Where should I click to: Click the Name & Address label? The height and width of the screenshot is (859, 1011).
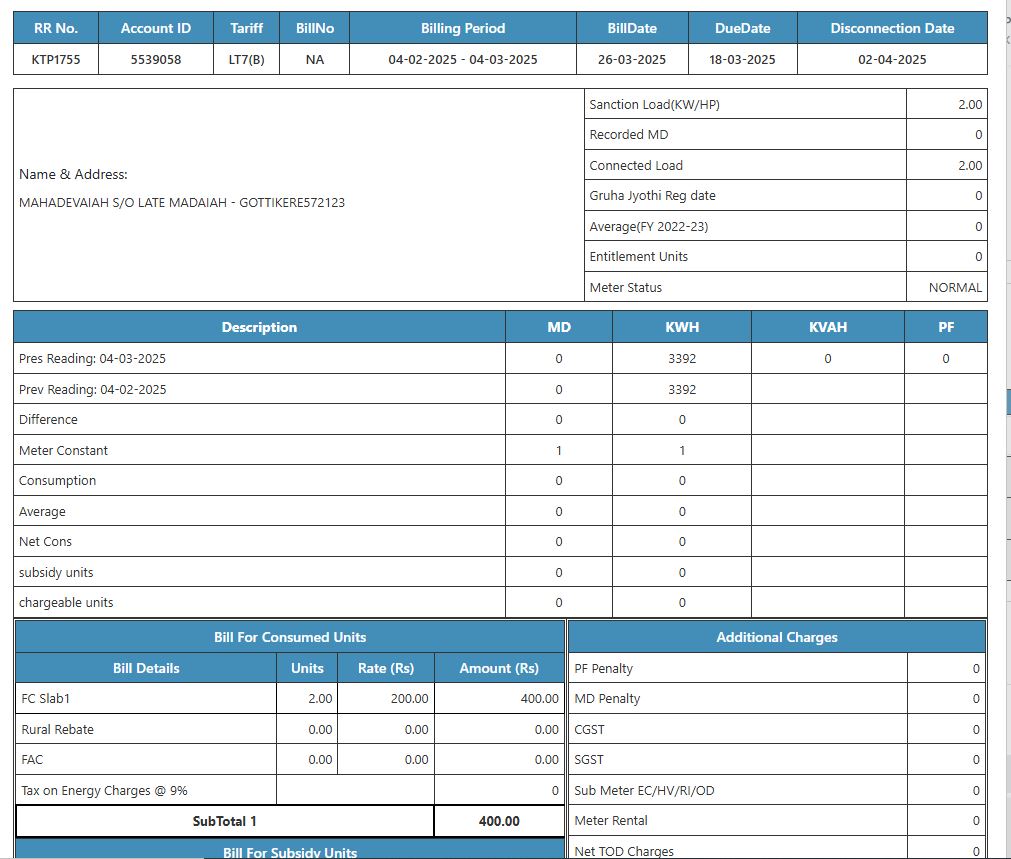pyautogui.click(x=74, y=174)
